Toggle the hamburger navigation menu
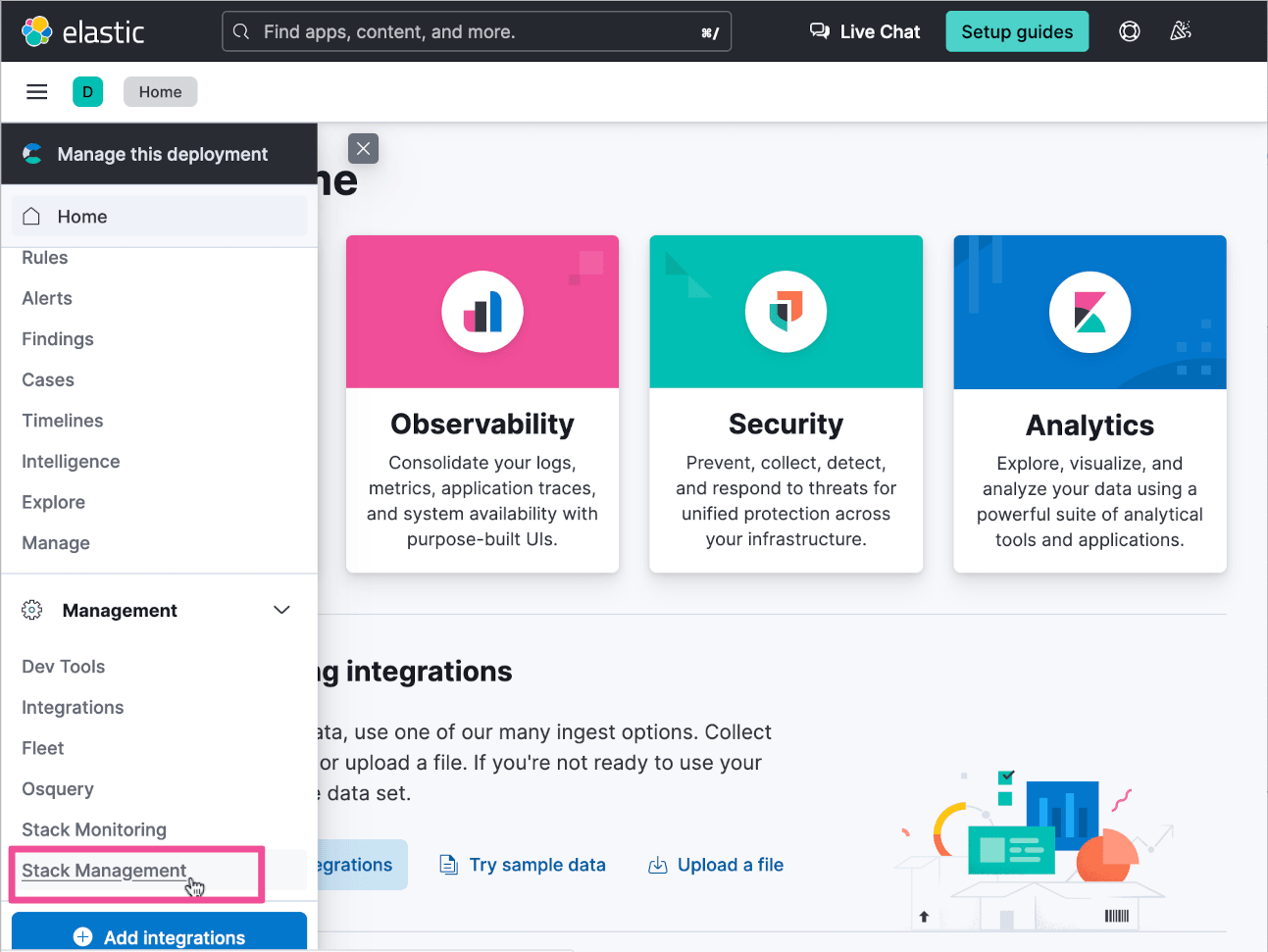Screen dimensions: 1268x952 [37, 92]
